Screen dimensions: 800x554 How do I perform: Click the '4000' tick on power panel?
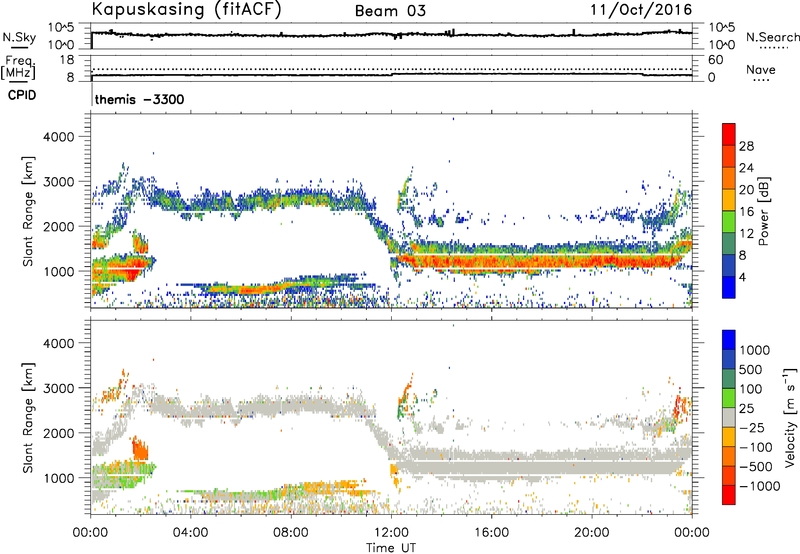(59, 137)
